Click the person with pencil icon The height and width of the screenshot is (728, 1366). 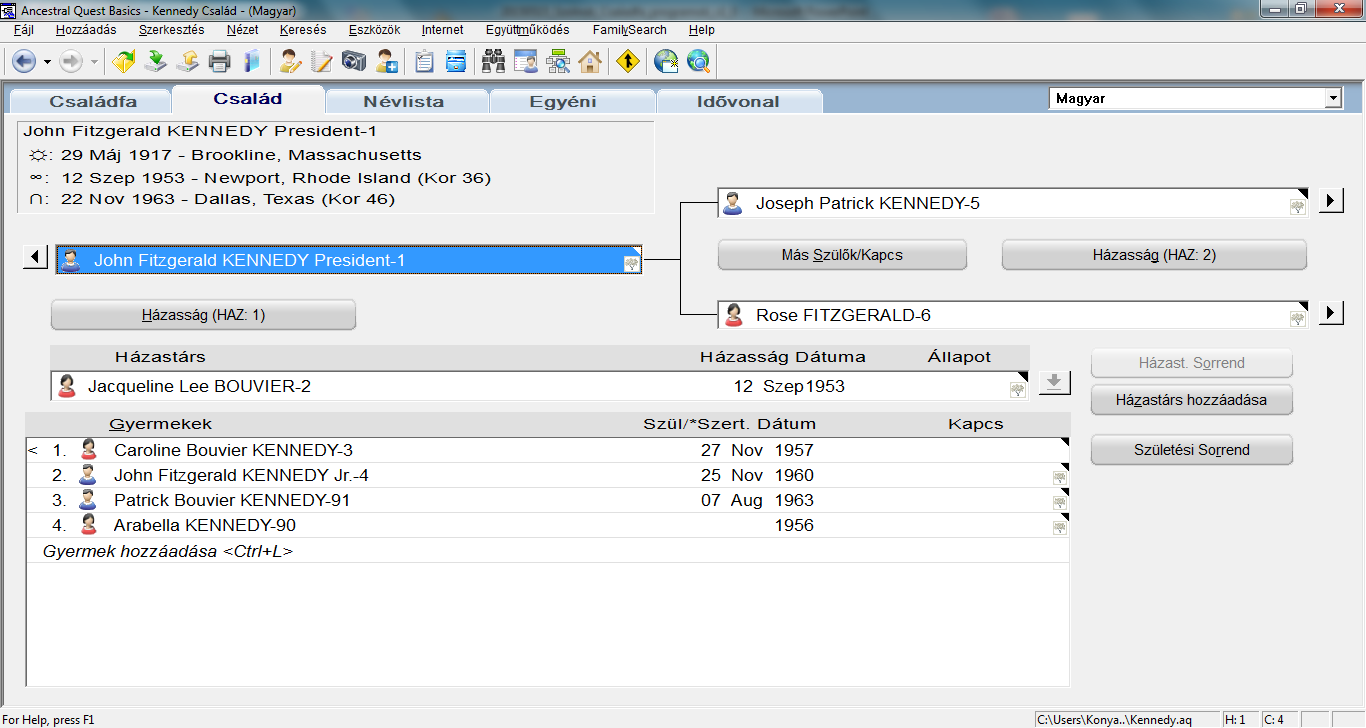coord(290,62)
